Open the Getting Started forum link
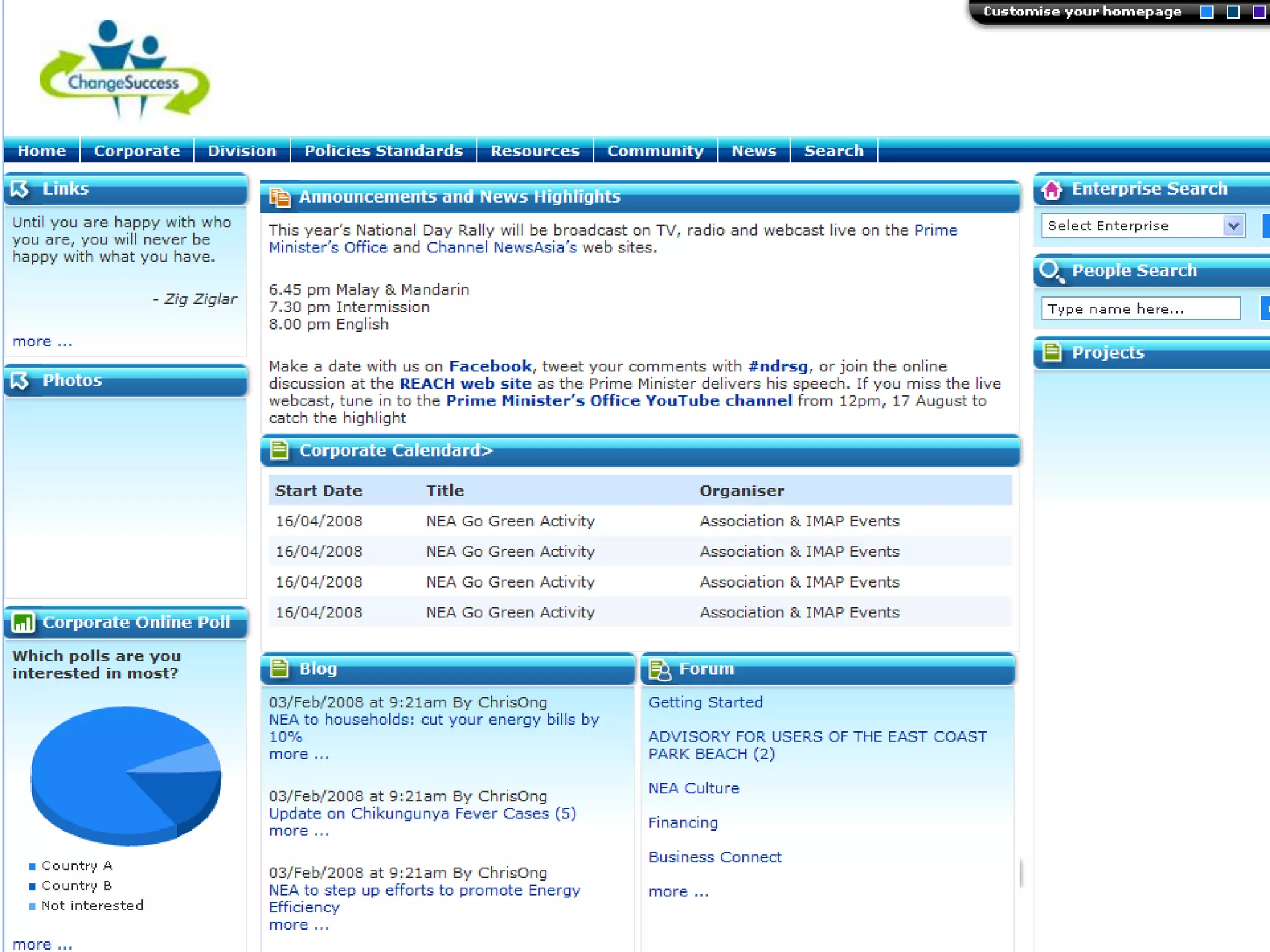The width and height of the screenshot is (1270, 952). click(x=705, y=702)
